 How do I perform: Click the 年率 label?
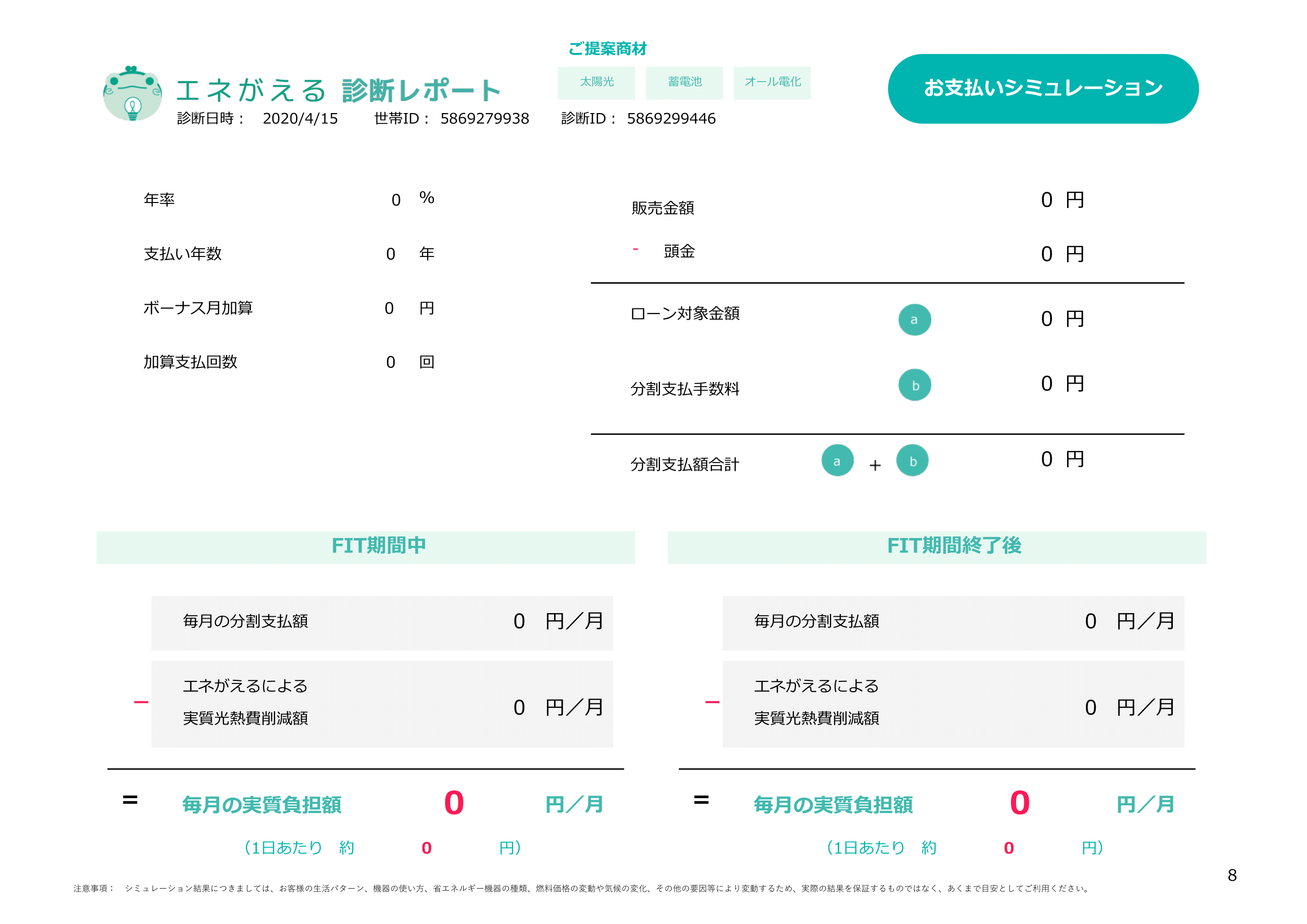(x=159, y=200)
